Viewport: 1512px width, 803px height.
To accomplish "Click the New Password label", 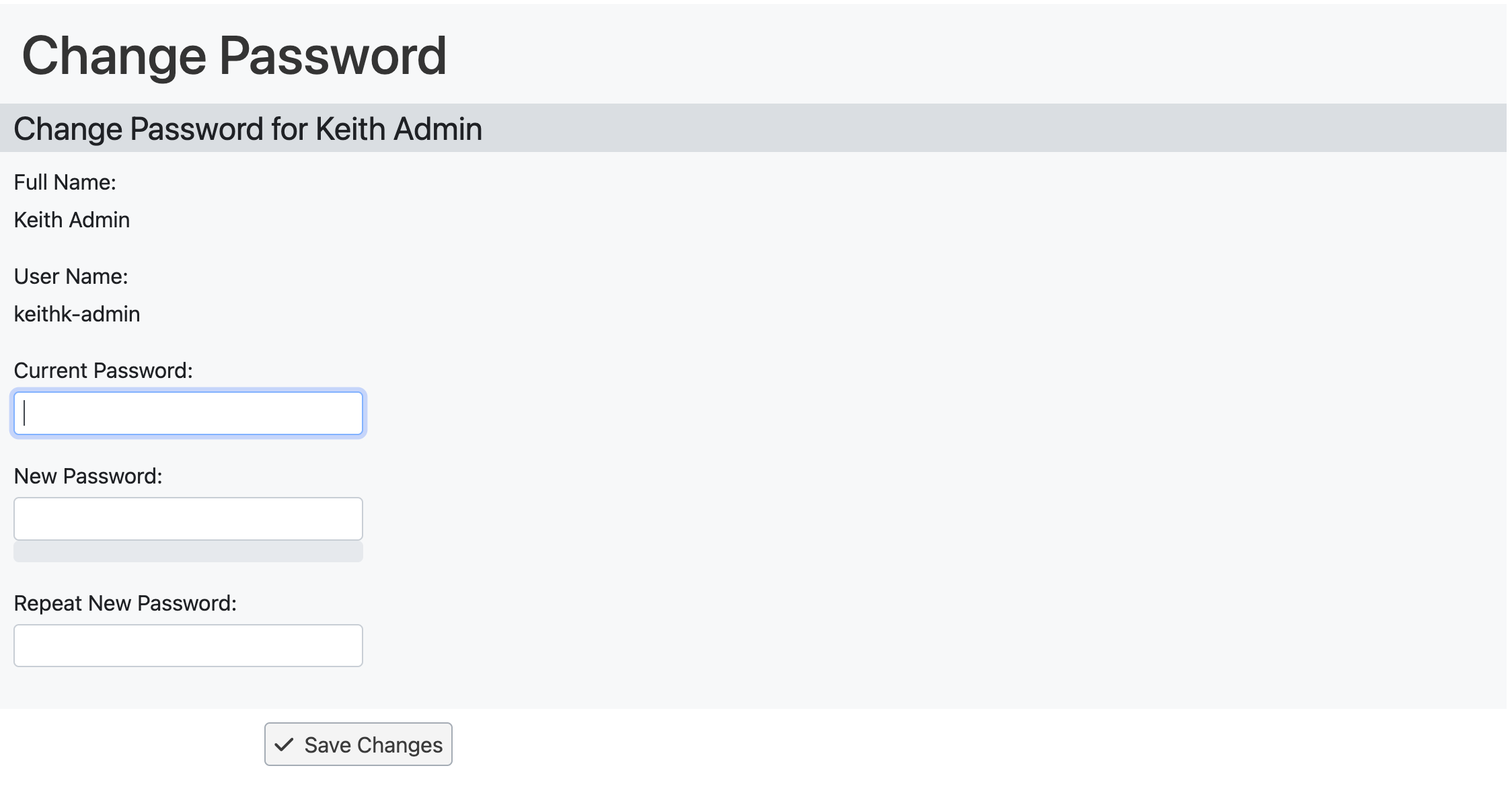I will pyautogui.click(x=88, y=475).
